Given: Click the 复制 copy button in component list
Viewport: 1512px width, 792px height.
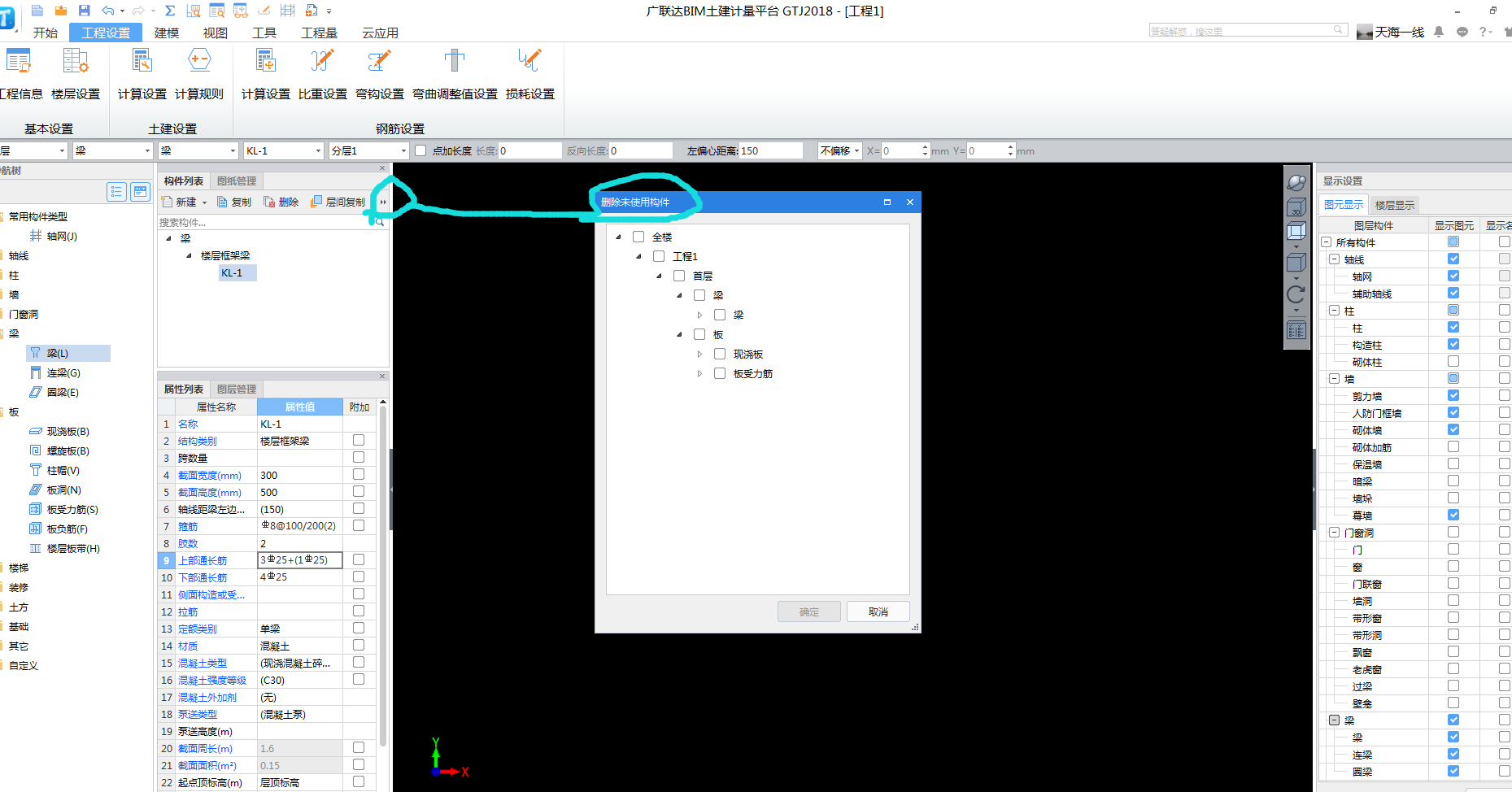Looking at the screenshot, I should tap(234, 202).
